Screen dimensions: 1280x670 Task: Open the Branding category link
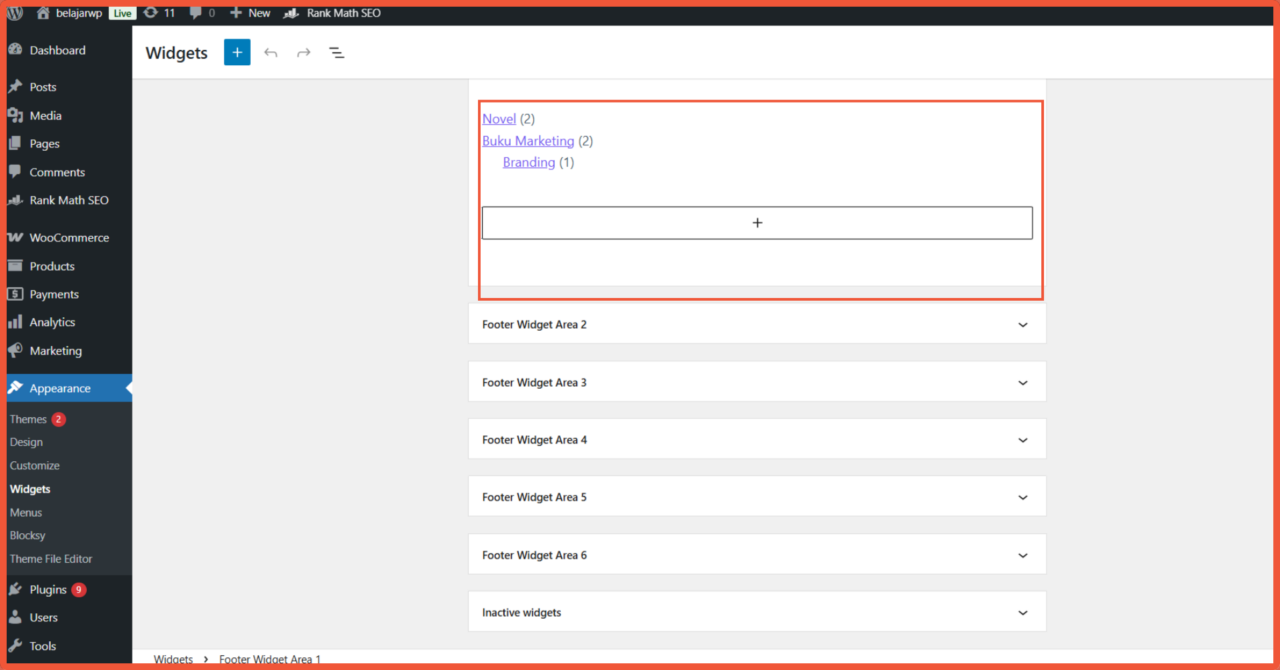pos(528,162)
